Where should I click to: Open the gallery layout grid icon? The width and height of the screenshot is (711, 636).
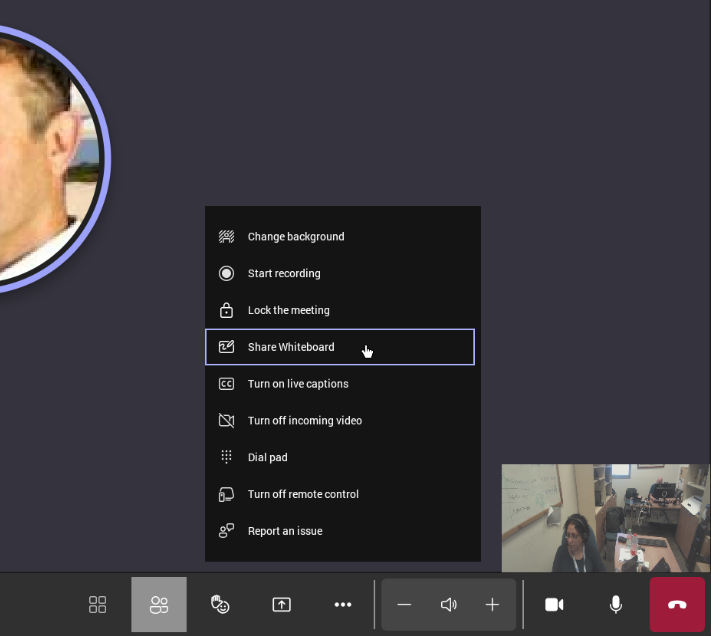click(97, 604)
